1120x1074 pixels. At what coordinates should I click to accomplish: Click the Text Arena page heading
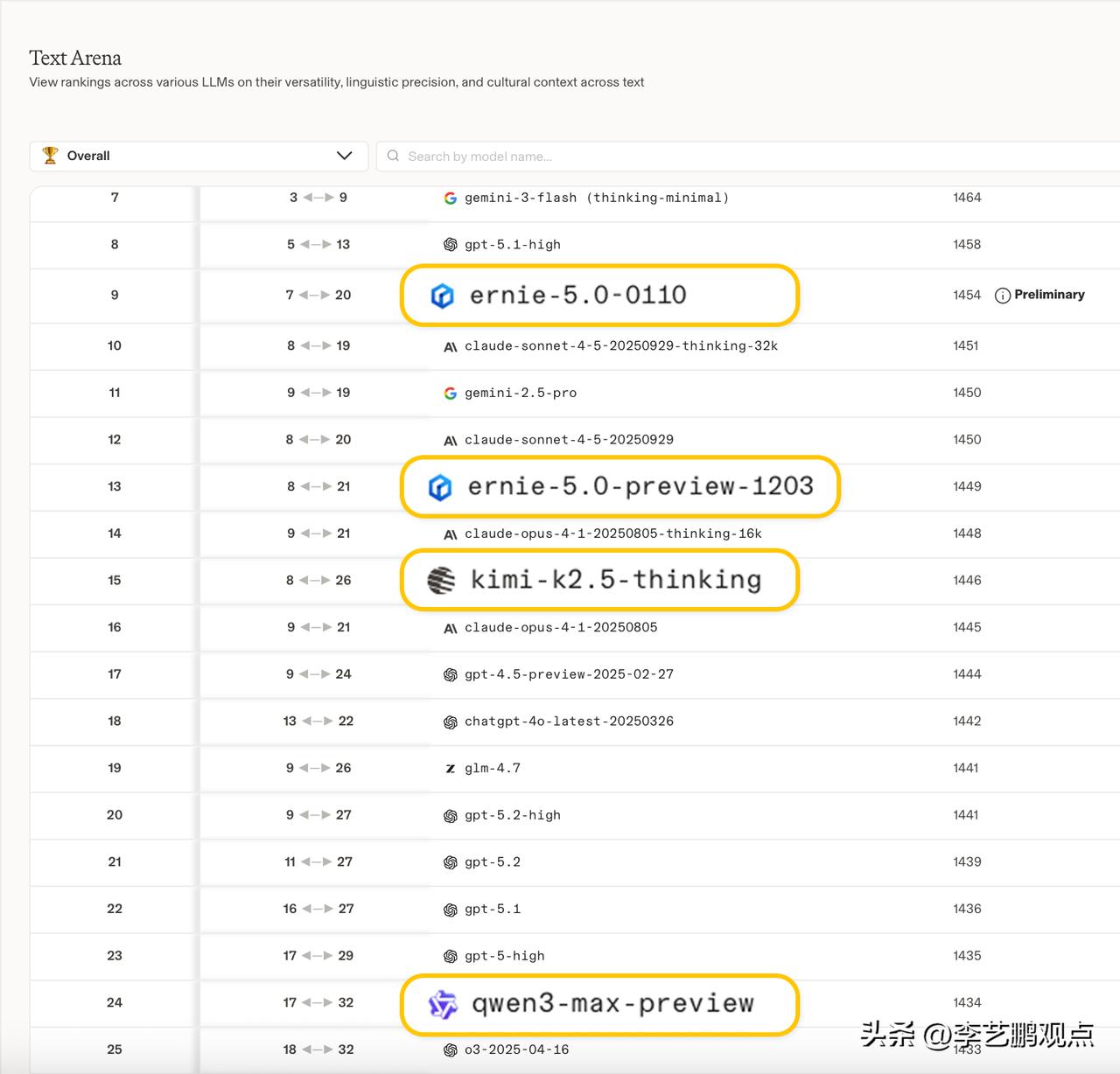tap(75, 59)
